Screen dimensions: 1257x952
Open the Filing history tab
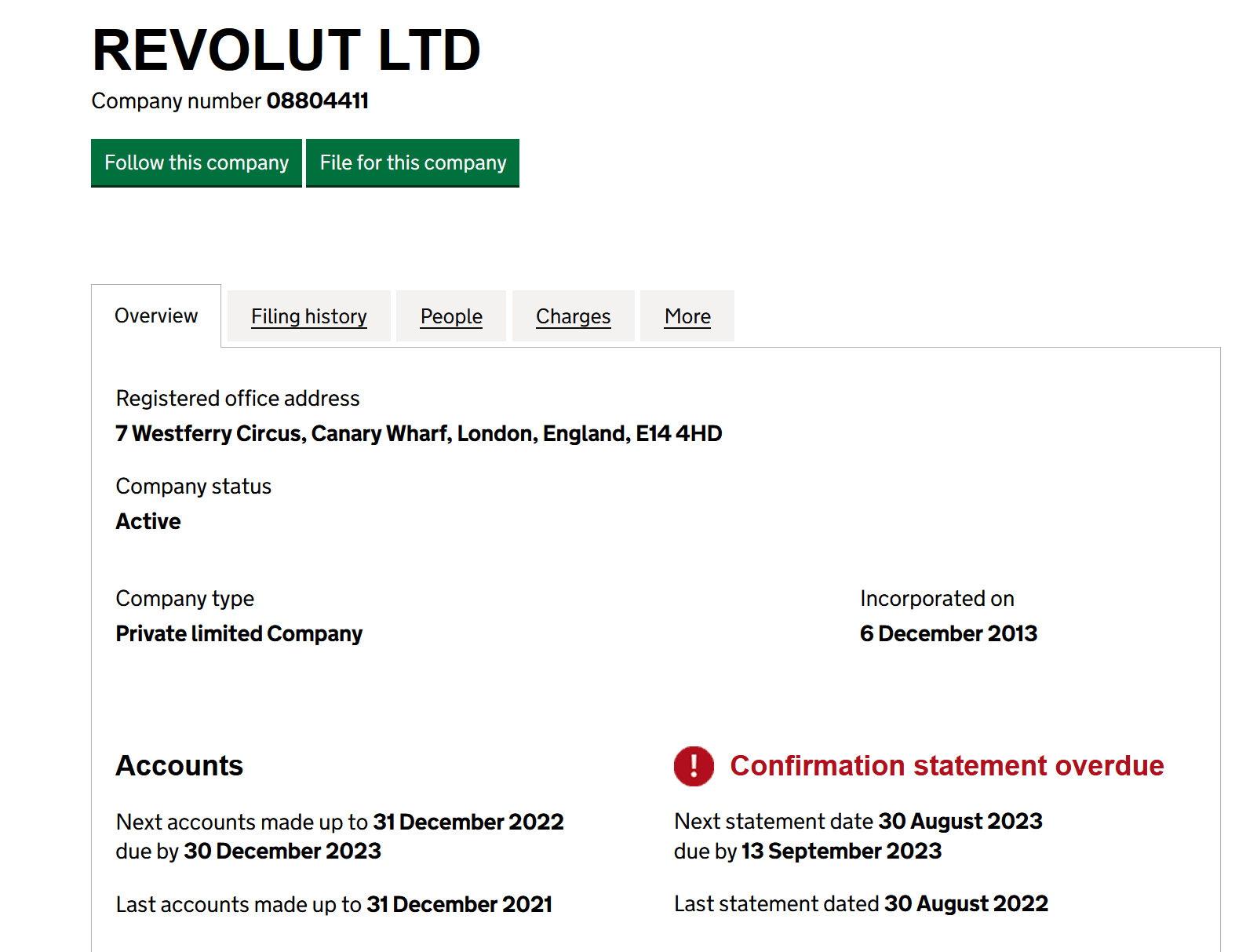point(308,316)
